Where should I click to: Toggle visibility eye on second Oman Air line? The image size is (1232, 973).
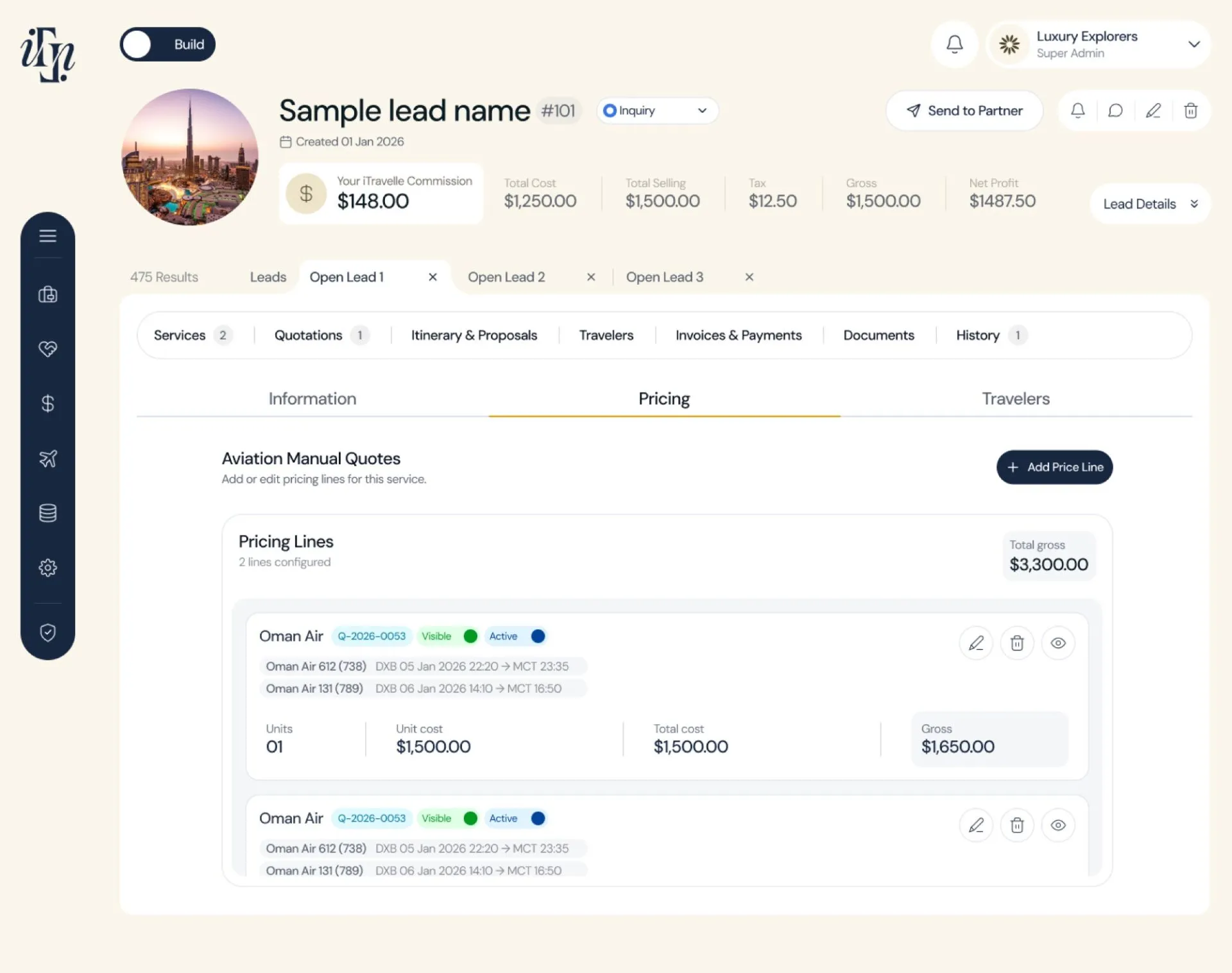(1058, 825)
